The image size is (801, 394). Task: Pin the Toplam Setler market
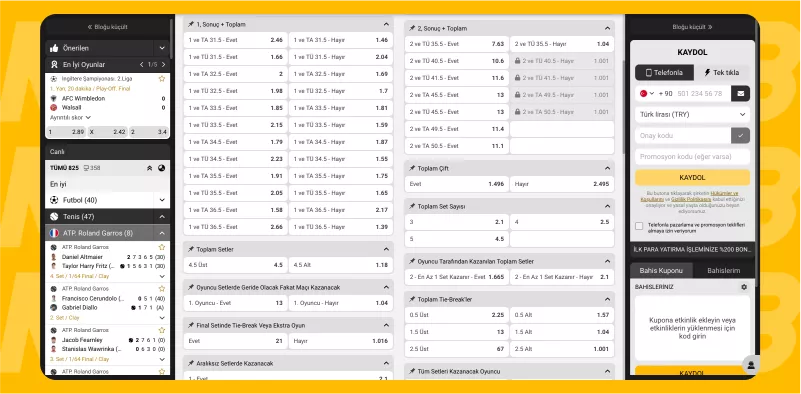point(191,249)
